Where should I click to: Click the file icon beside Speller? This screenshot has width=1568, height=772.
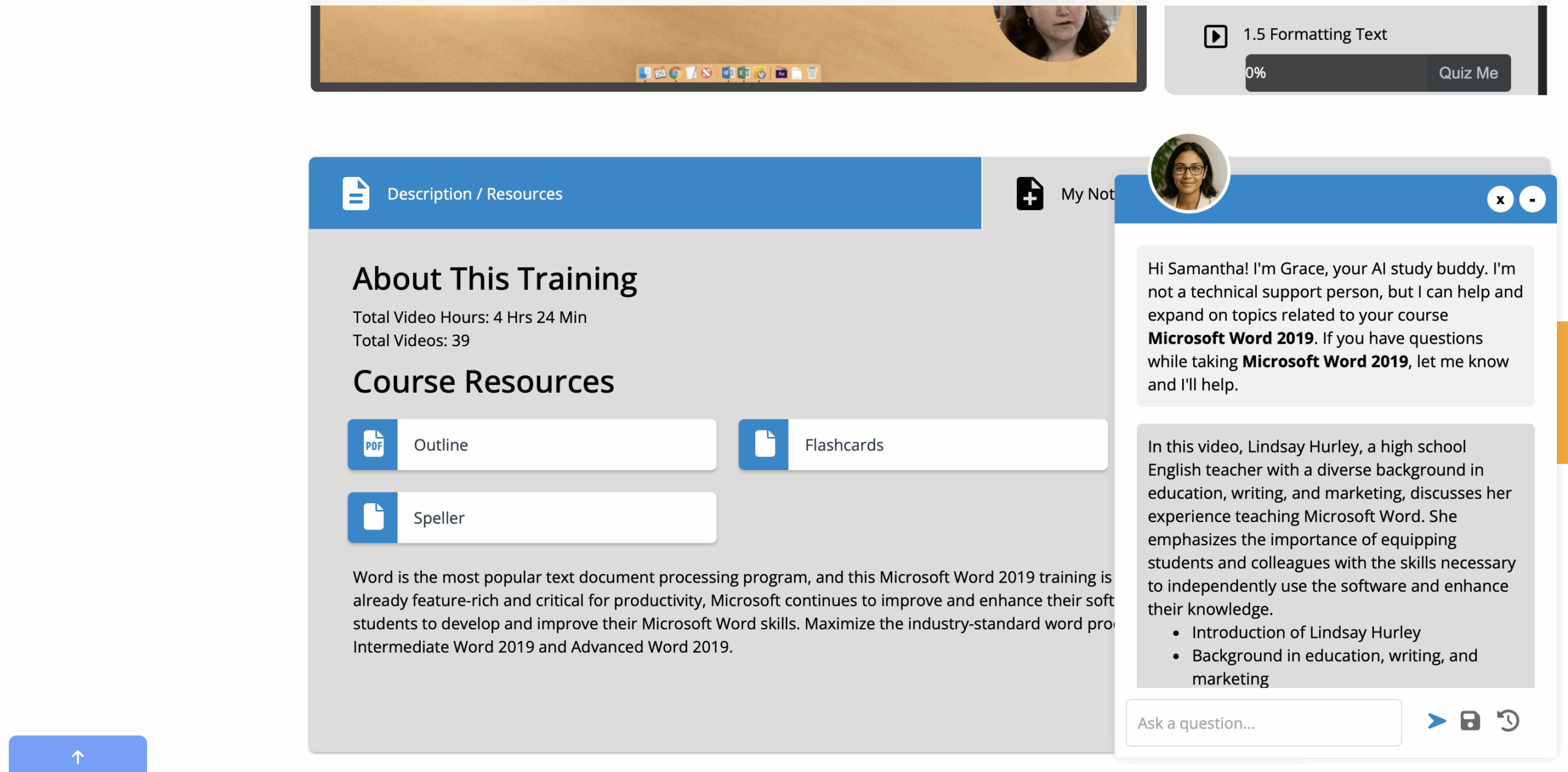pos(372,518)
